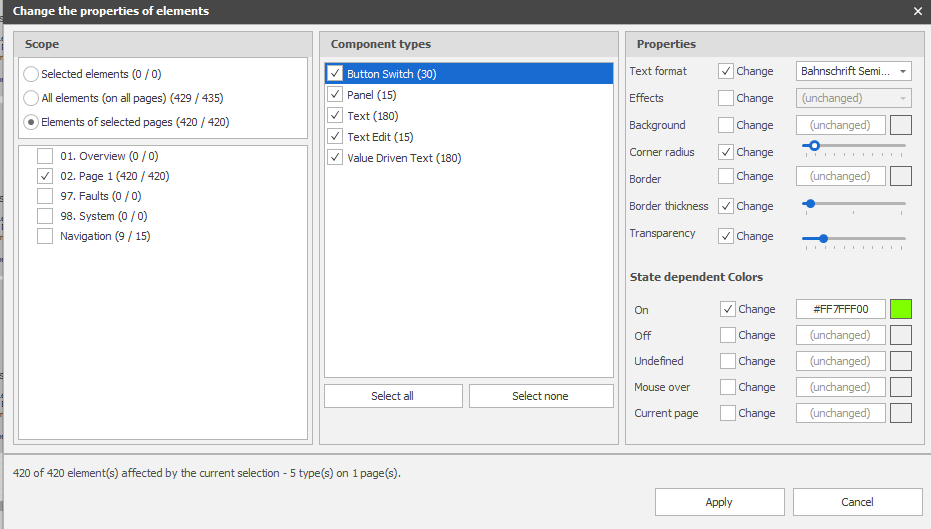Toggle the Corner radius Change checkbox

(x=726, y=152)
